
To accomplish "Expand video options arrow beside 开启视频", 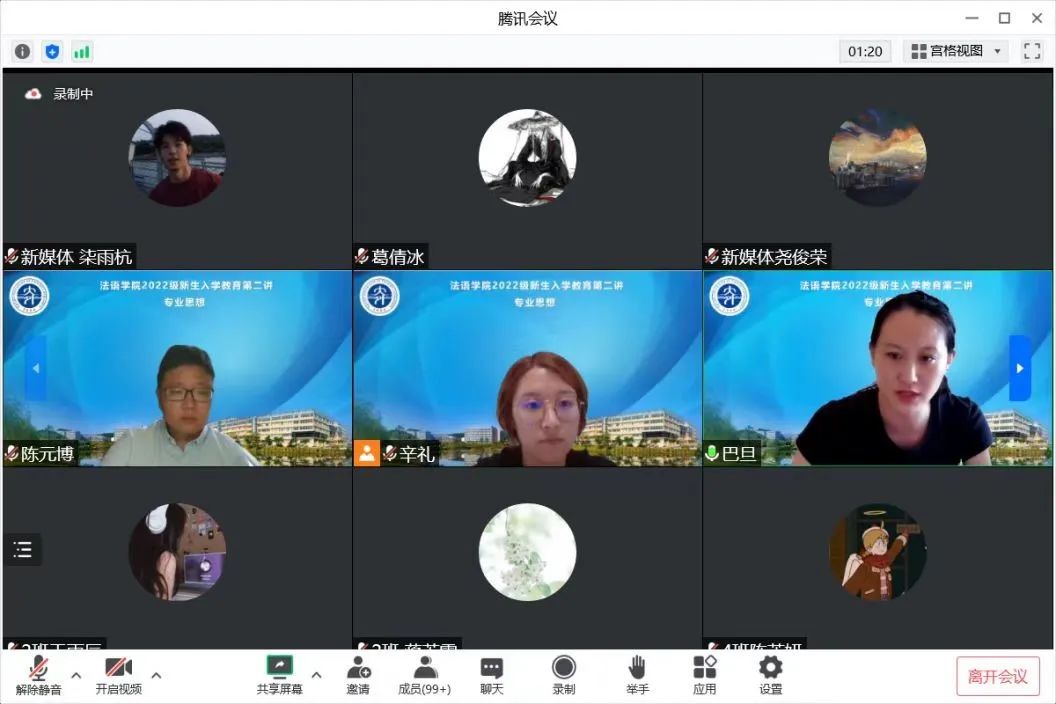I will pyautogui.click(x=156, y=674).
